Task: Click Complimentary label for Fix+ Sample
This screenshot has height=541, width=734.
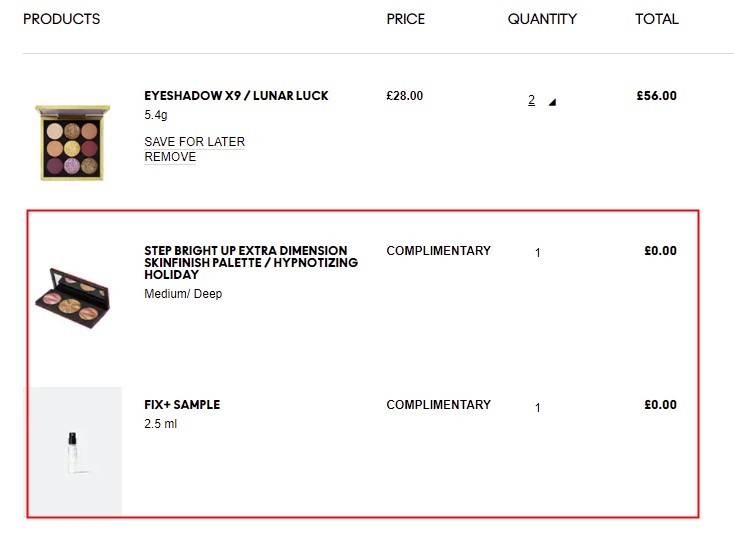Action: pos(439,405)
